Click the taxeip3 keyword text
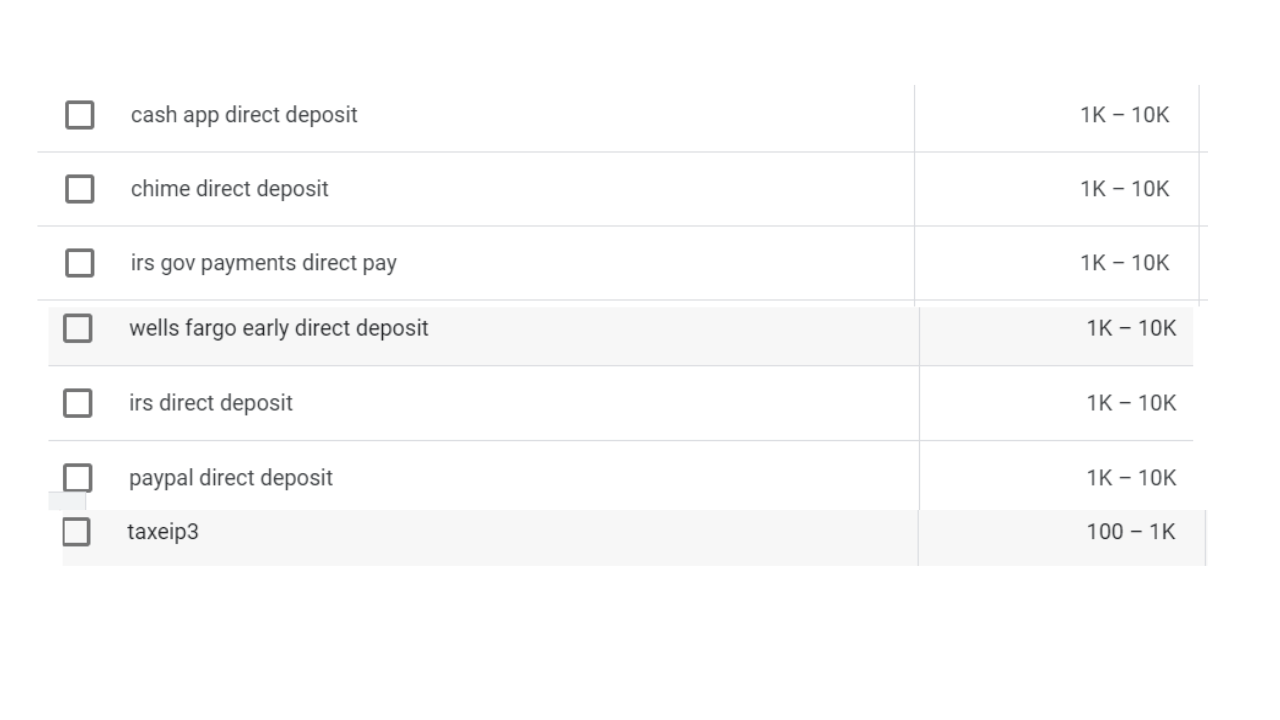Screen dimensions: 1280x720 pos(164,531)
